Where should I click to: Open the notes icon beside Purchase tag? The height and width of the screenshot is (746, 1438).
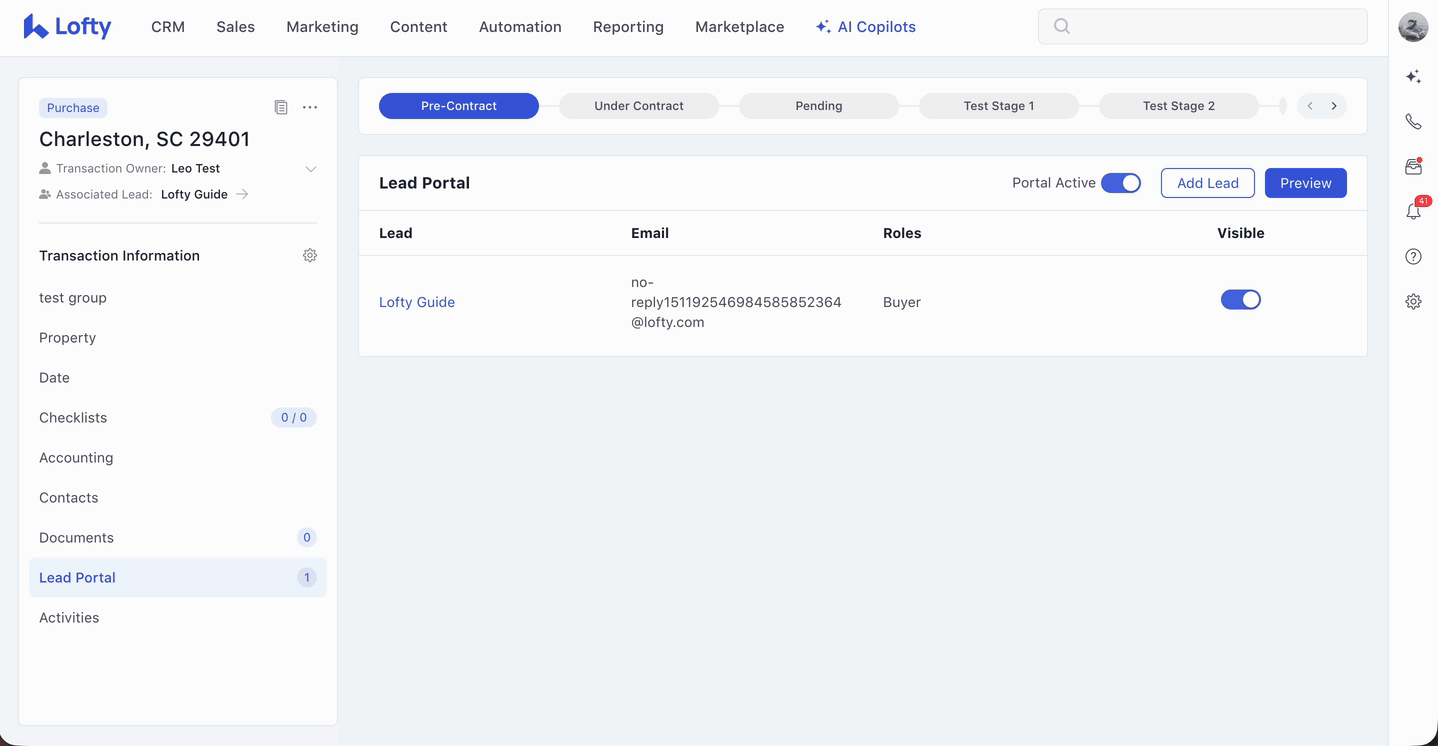click(x=281, y=107)
